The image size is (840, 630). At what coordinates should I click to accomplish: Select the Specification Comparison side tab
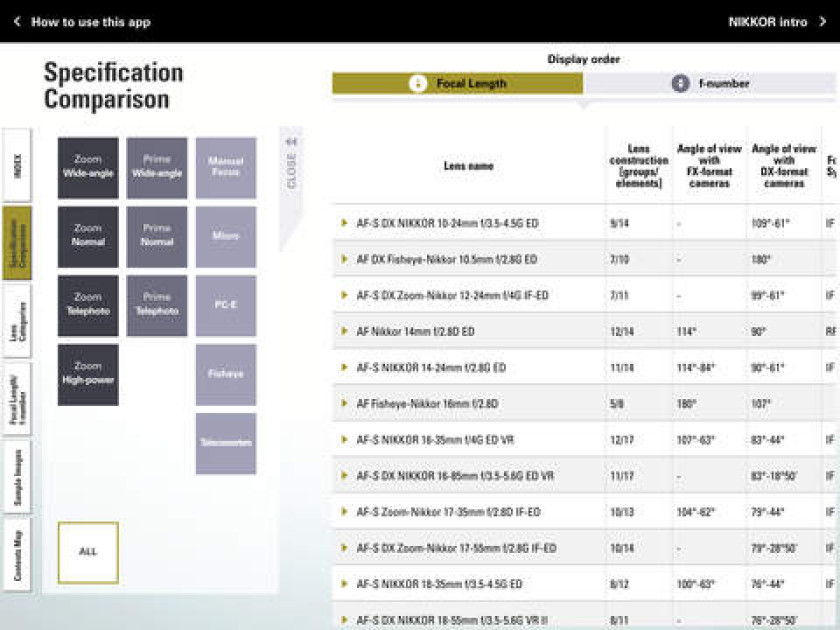point(17,243)
